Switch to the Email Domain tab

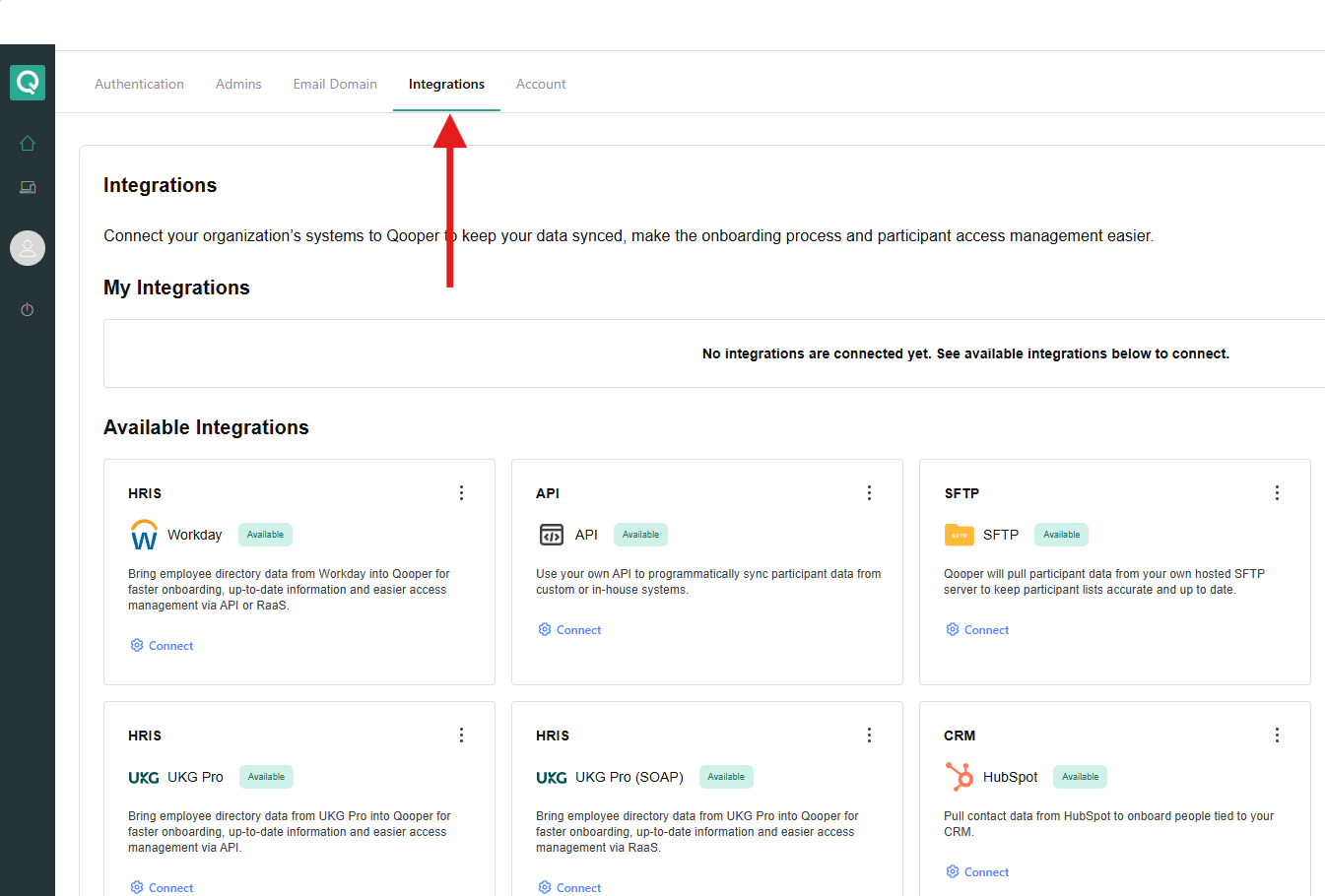coord(335,85)
